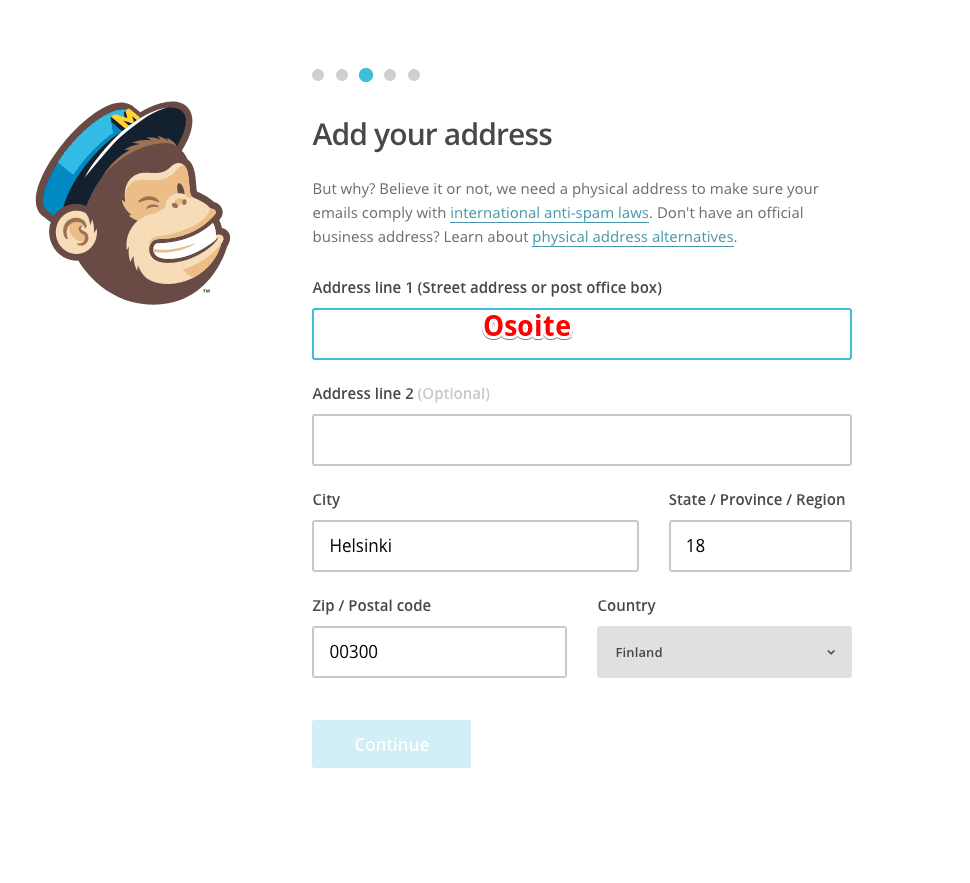The width and height of the screenshot is (970, 883).
Task: Select the last progress step dot
Action: click(x=414, y=75)
